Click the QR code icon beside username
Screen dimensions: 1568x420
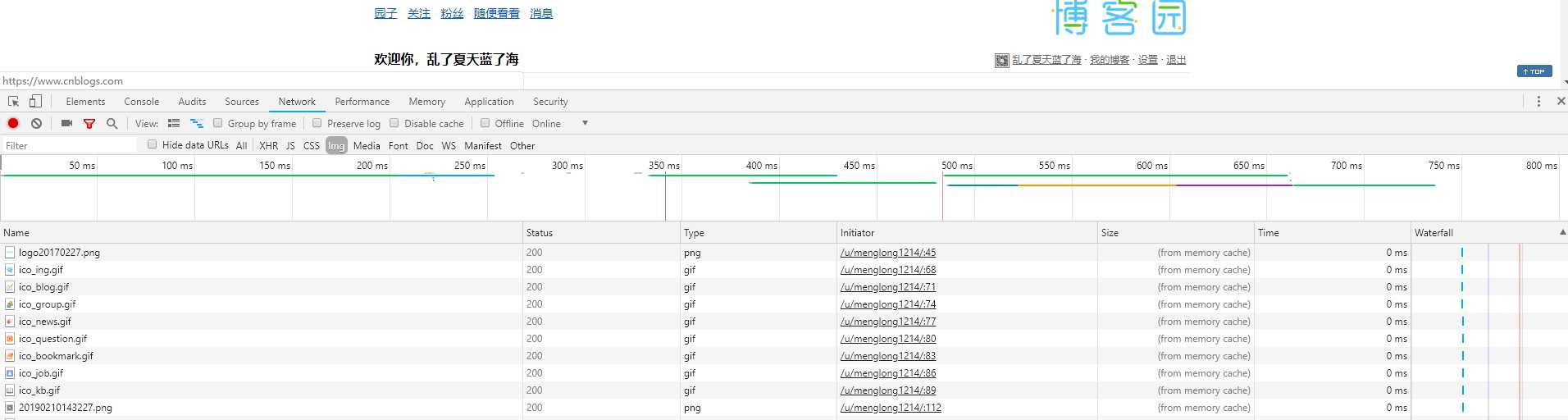tap(1002, 61)
